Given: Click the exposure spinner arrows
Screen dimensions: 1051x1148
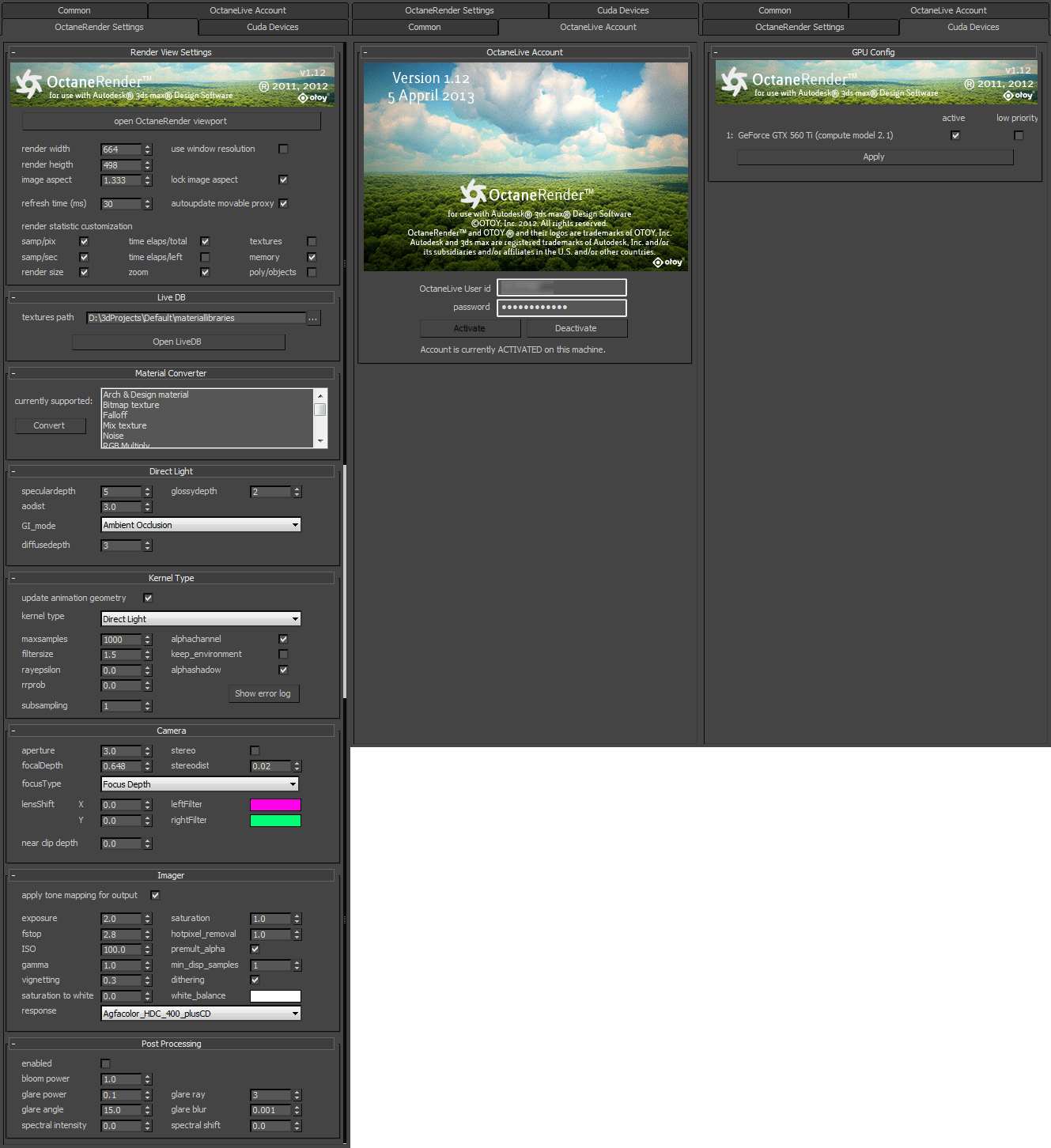Looking at the screenshot, I should tap(147, 919).
